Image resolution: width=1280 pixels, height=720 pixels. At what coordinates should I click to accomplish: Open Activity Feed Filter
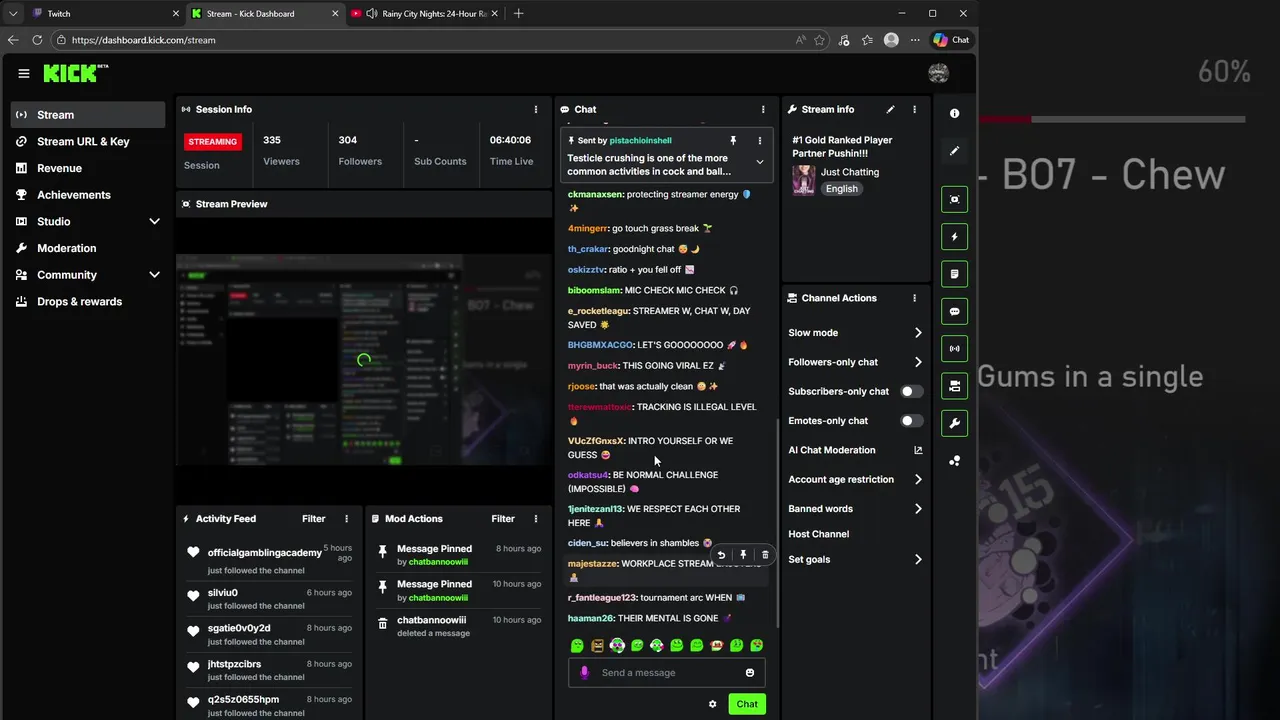click(314, 519)
